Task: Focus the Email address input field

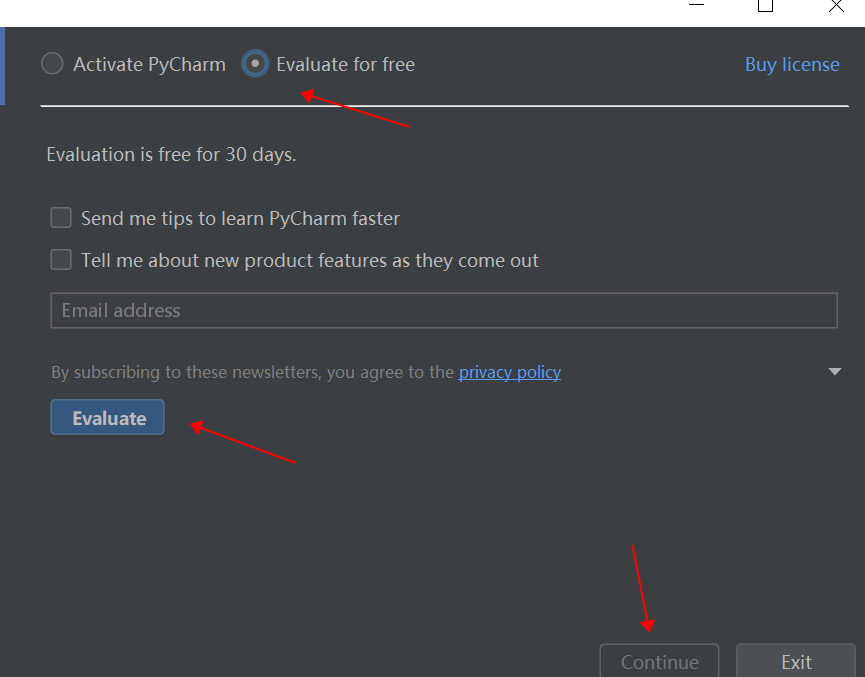Action: click(x=444, y=311)
